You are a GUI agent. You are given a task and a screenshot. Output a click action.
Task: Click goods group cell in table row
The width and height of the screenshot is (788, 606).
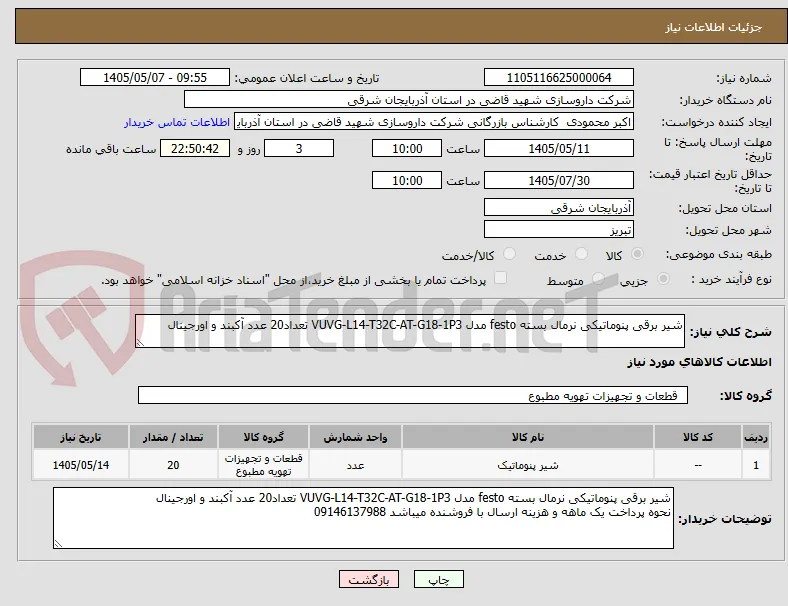tap(263, 465)
